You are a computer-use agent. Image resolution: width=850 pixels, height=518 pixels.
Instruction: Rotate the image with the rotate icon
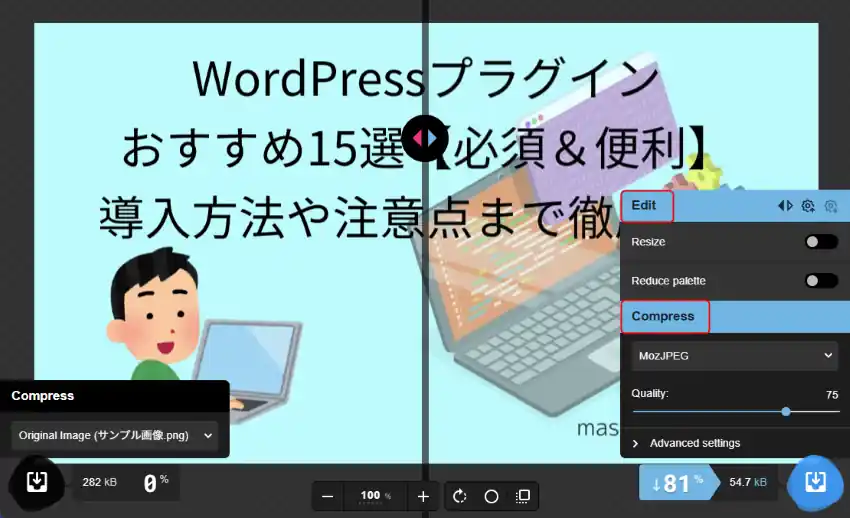(460, 496)
